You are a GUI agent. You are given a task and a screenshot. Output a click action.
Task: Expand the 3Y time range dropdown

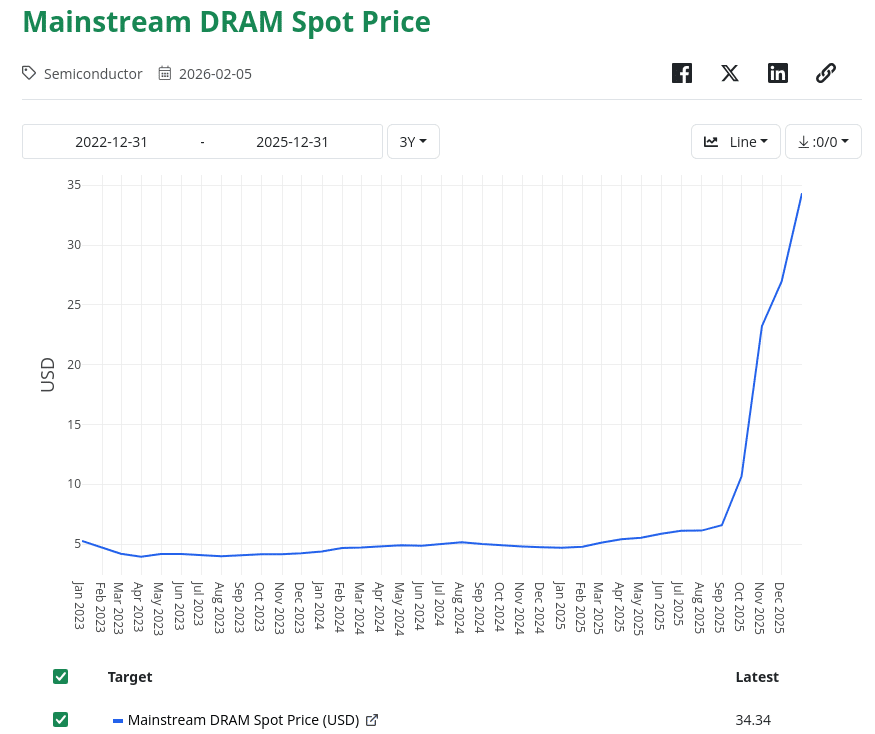pyautogui.click(x=413, y=142)
